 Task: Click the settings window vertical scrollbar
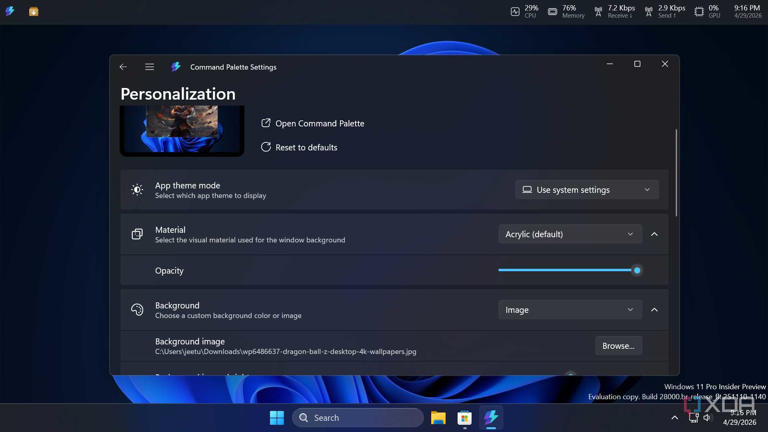[x=676, y=172]
